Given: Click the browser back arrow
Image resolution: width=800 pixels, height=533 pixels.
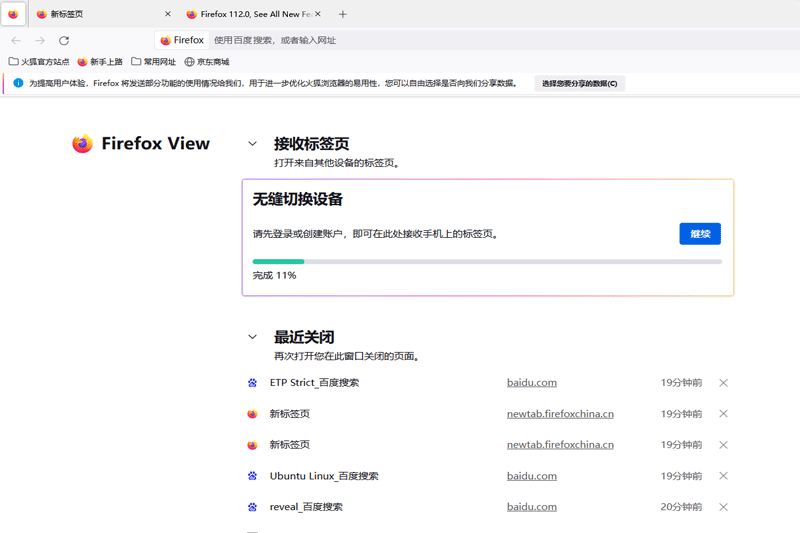Looking at the screenshot, I should (16, 40).
